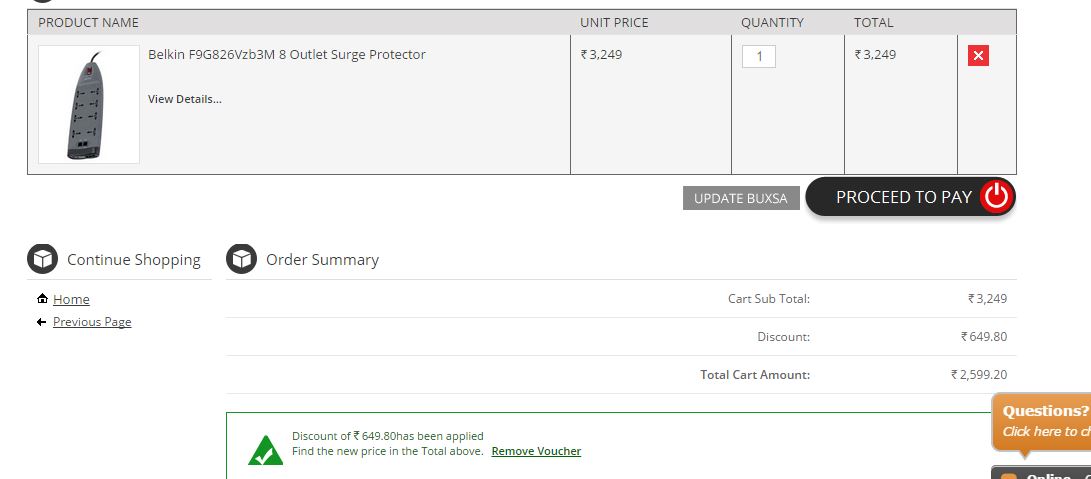Image resolution: width=1091 pixels, height=479 pixels.
Task: Click the Continue Shopping heading
Action: (x=134, y=260)
